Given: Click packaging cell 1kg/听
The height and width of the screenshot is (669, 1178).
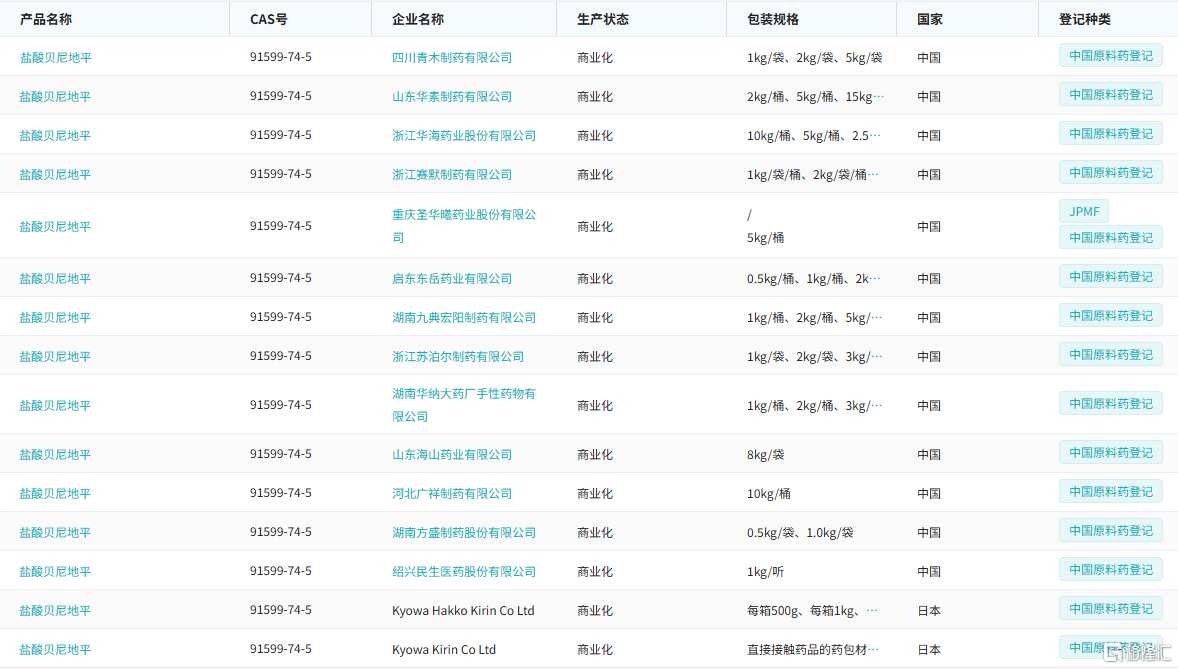Looking at the screenshot, I should pyautogui.click(x=766, y=572).
